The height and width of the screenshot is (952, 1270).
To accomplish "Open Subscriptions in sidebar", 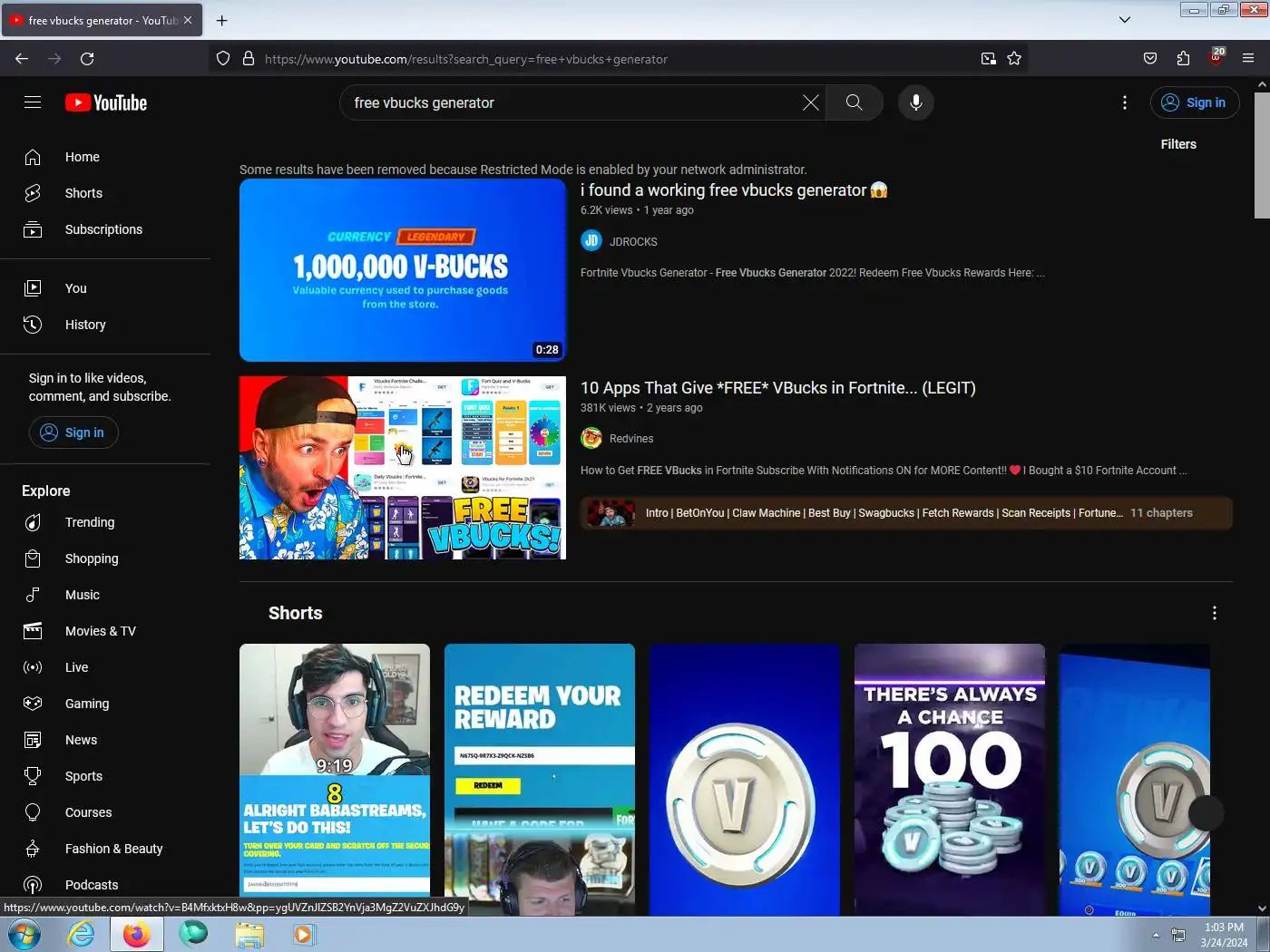I will [x=105, y=229].
